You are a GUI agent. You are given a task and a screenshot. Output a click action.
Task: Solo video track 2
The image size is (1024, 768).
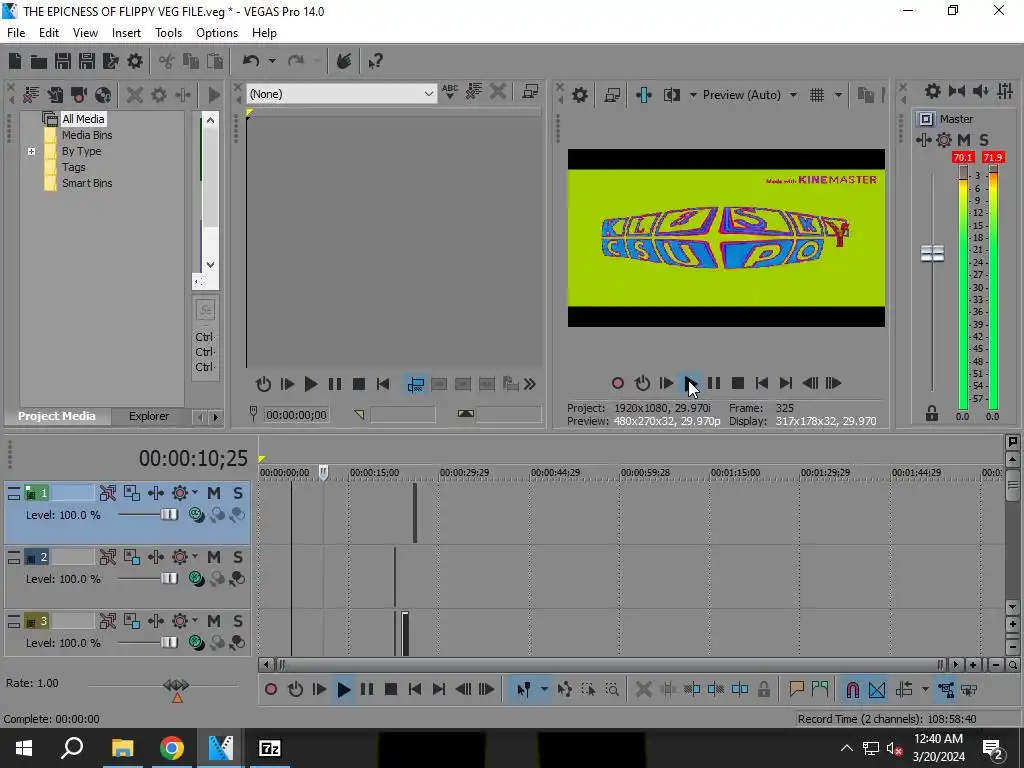pos(238,557)
